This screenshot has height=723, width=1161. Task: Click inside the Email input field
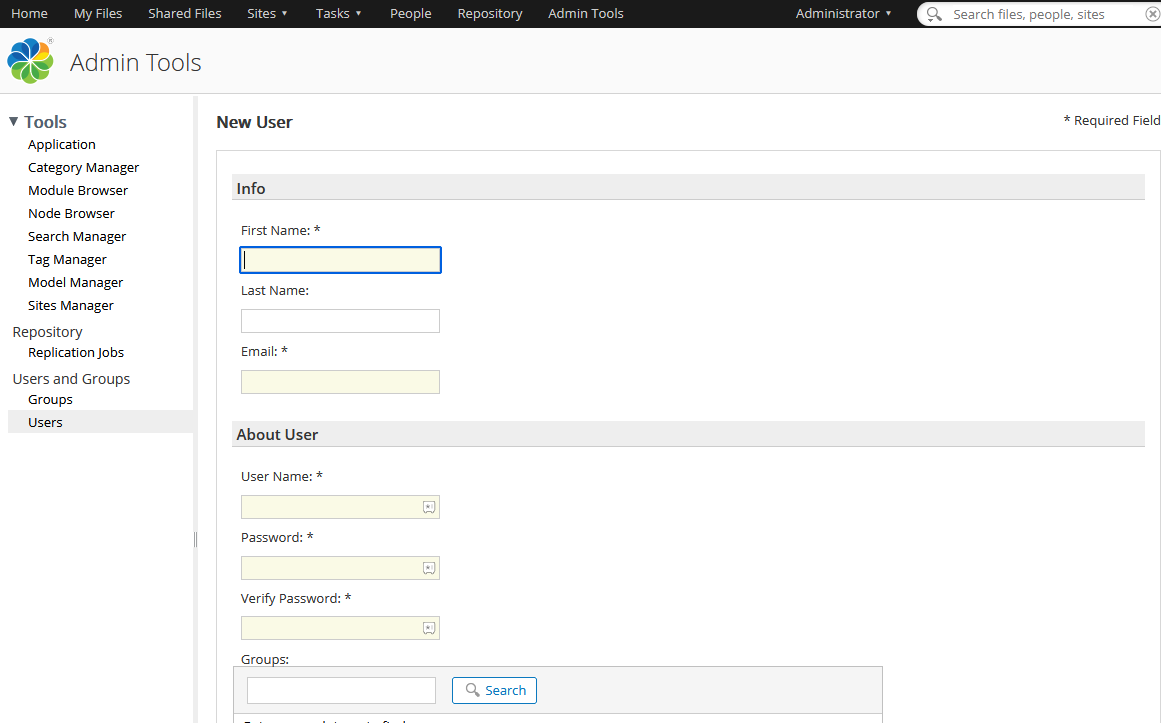340,381
